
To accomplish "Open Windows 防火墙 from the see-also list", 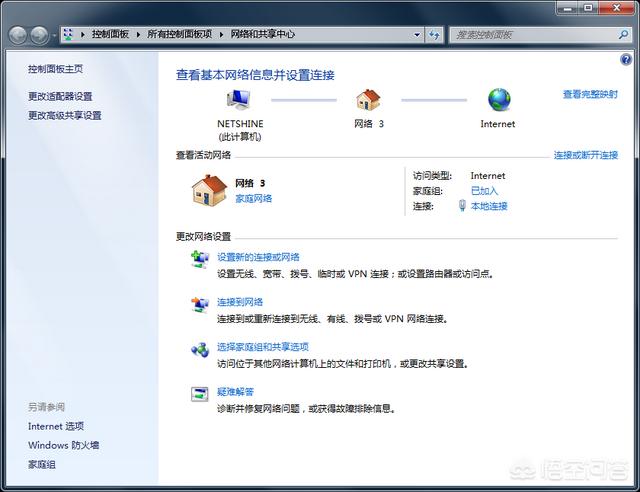I will (x=63, y=445).
